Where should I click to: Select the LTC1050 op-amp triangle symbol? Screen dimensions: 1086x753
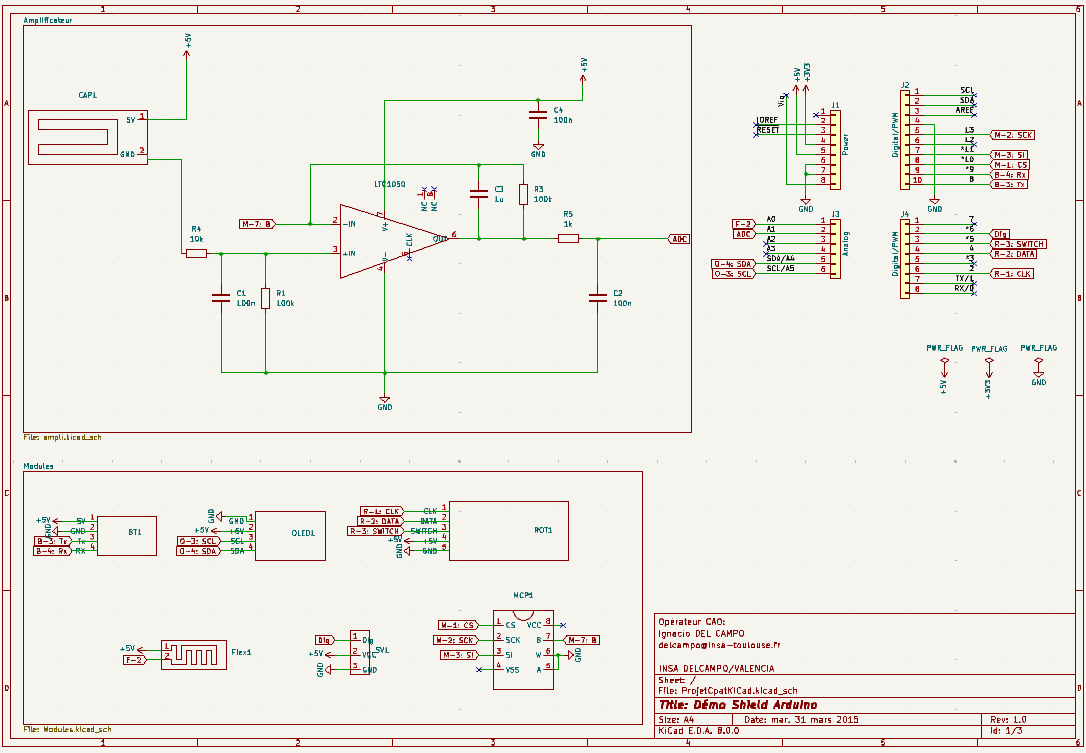coord(393,241)
